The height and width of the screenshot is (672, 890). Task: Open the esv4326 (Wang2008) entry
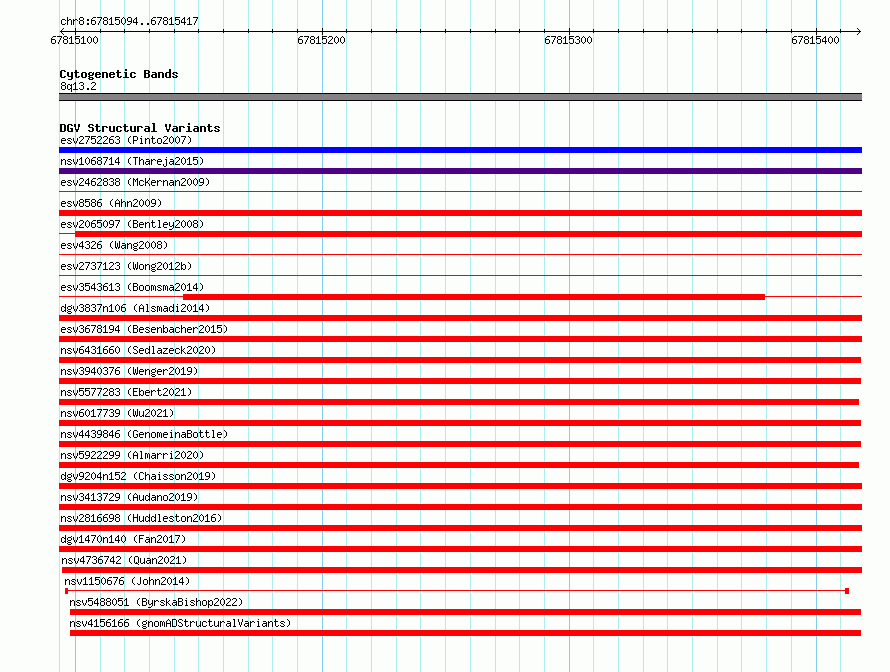point(114,245)
